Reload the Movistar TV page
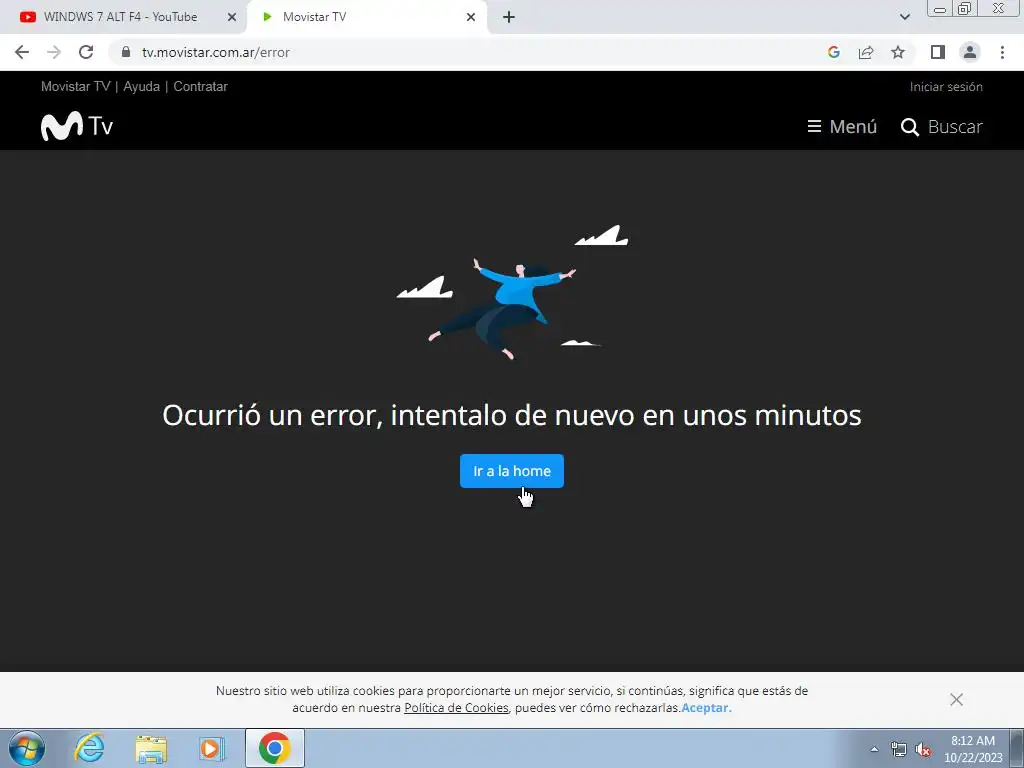Screen dimensions: 1024x768 [x=86, y=52]
